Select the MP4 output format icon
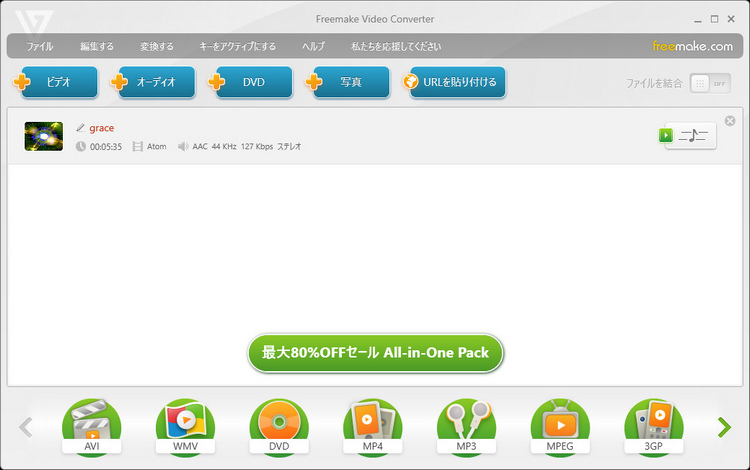 tap(373, 427)
